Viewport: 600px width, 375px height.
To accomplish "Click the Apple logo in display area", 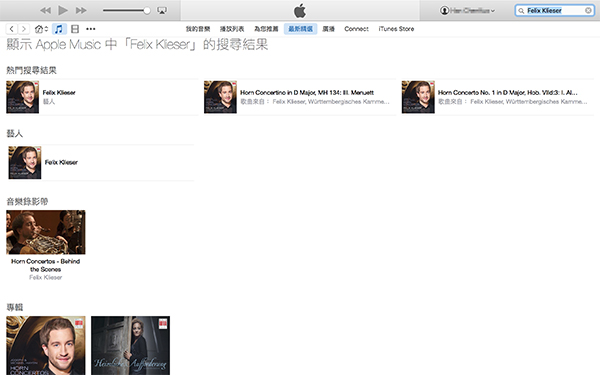I will [x=300, y=10].
